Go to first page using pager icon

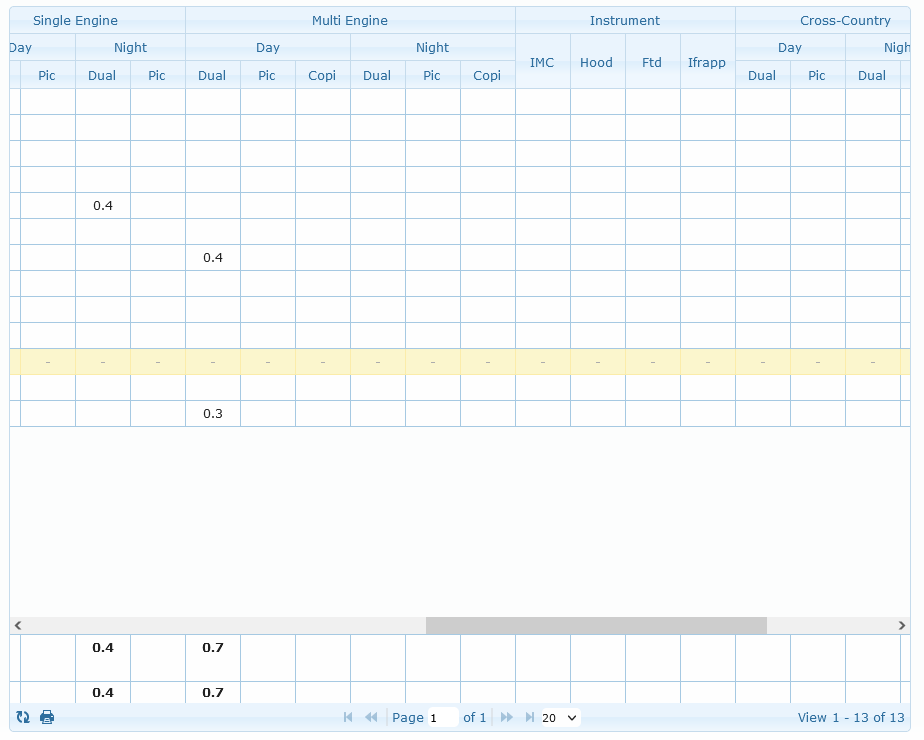[348, 717]
